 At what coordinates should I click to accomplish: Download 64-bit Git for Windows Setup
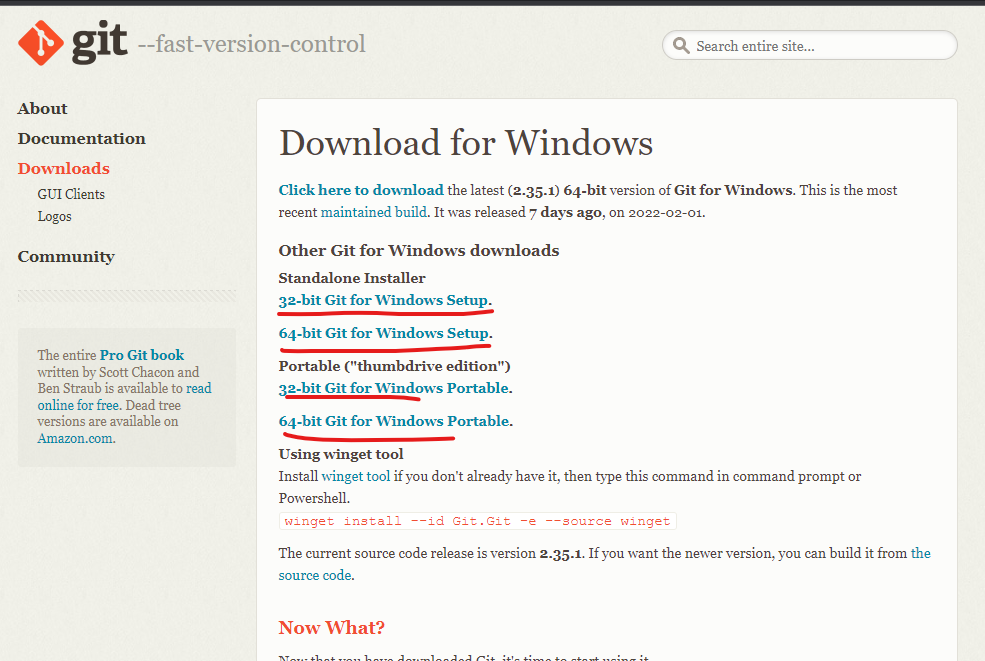[384, 333]
